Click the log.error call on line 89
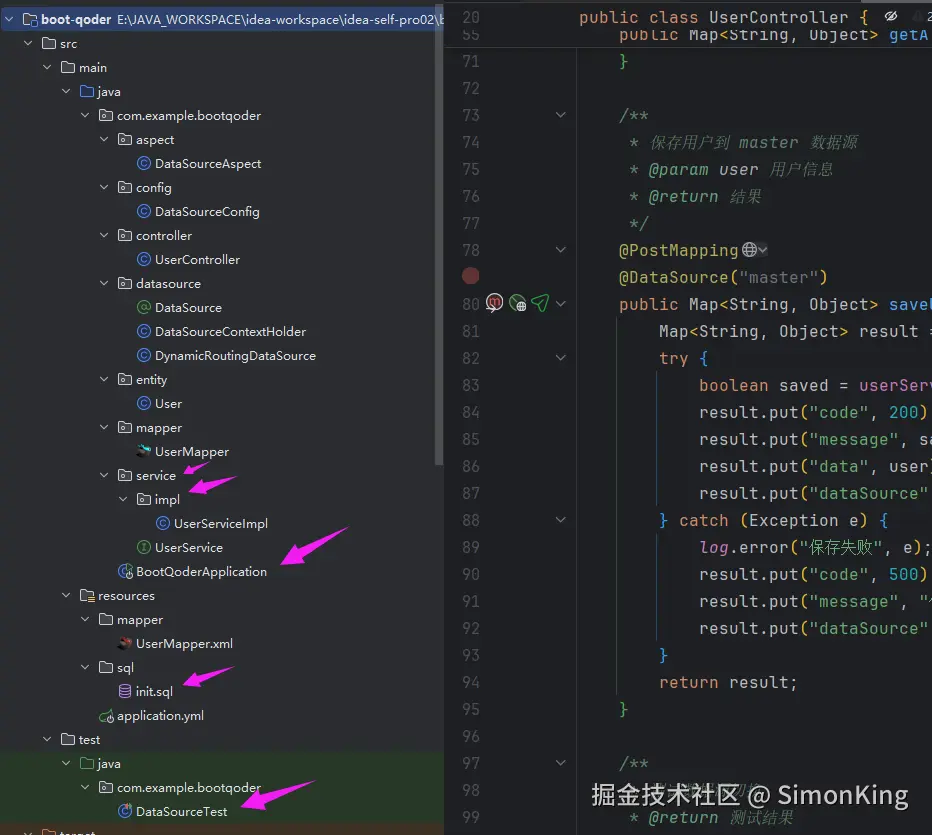 (814, 547)
